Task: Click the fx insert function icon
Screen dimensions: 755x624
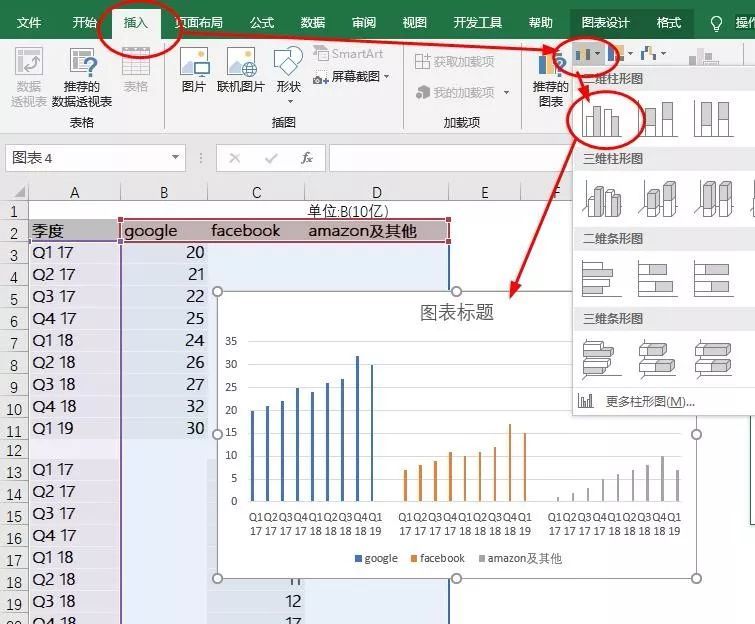Action: [x=307, y=157]
